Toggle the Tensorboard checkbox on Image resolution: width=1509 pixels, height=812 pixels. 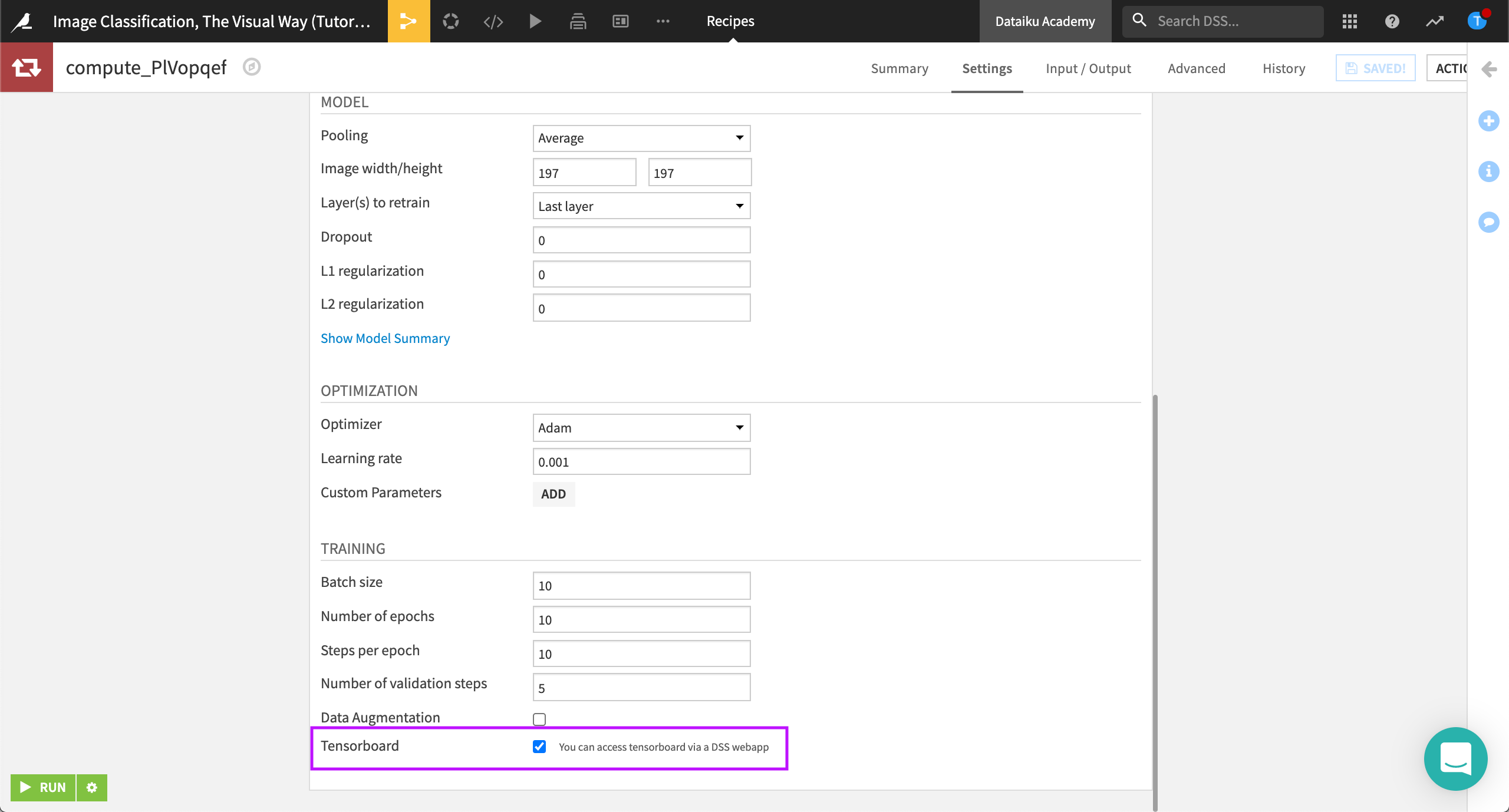(539, 747)
